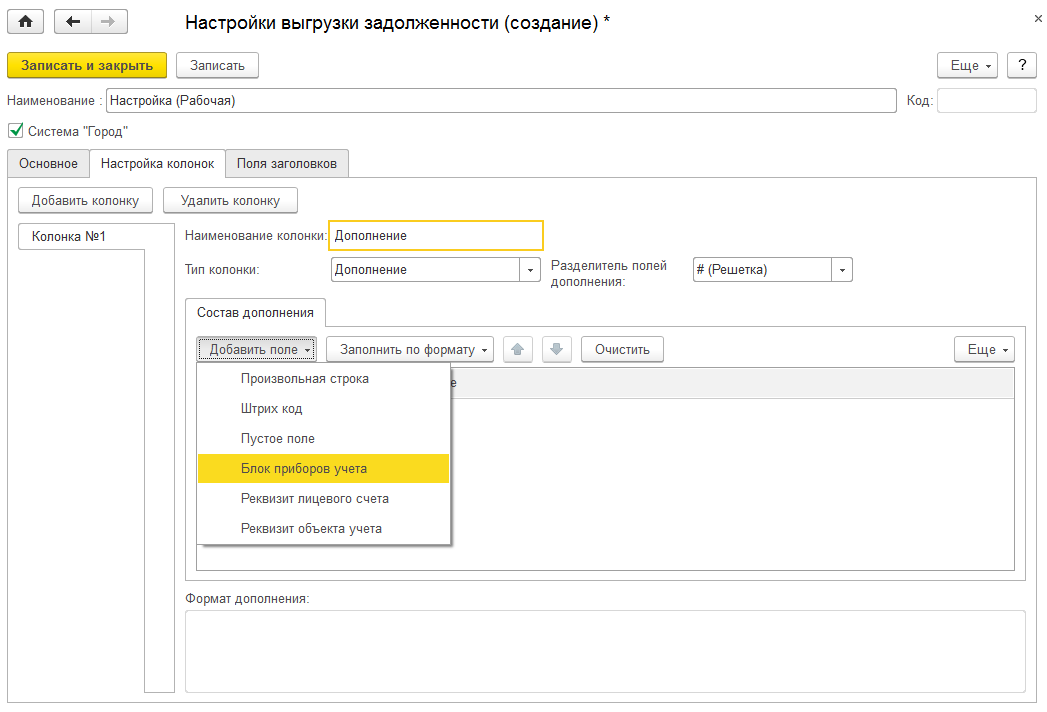Open the Добавить поле dropdown button
The width and height of the screenshot is (1047, 712).
click(256, 349)
